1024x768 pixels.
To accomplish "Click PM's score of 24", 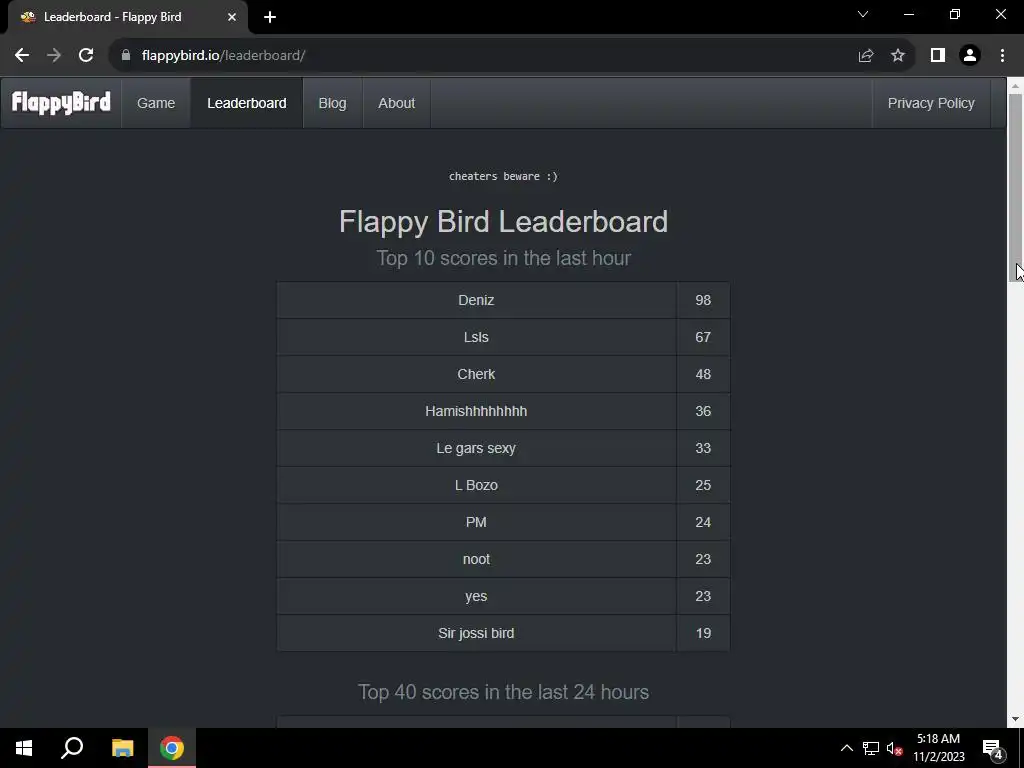I will coord(703,522).
